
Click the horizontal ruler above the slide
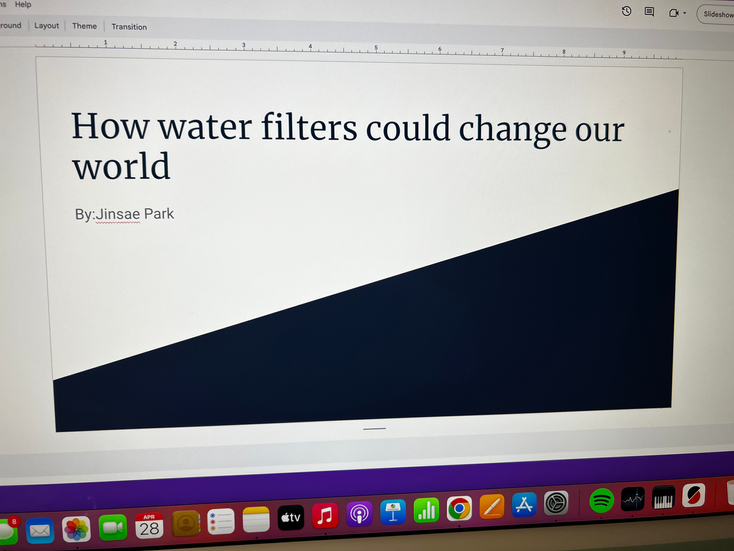pos(358,49)
